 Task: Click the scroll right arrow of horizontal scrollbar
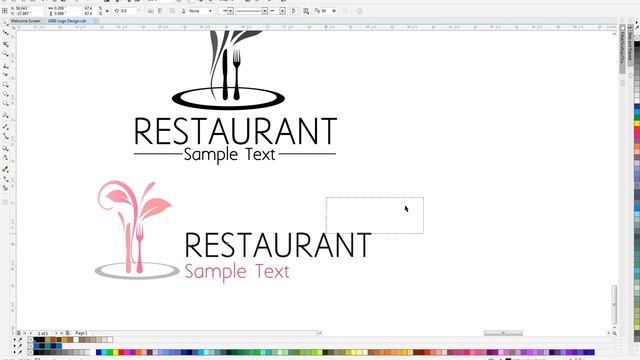(608, 333)
